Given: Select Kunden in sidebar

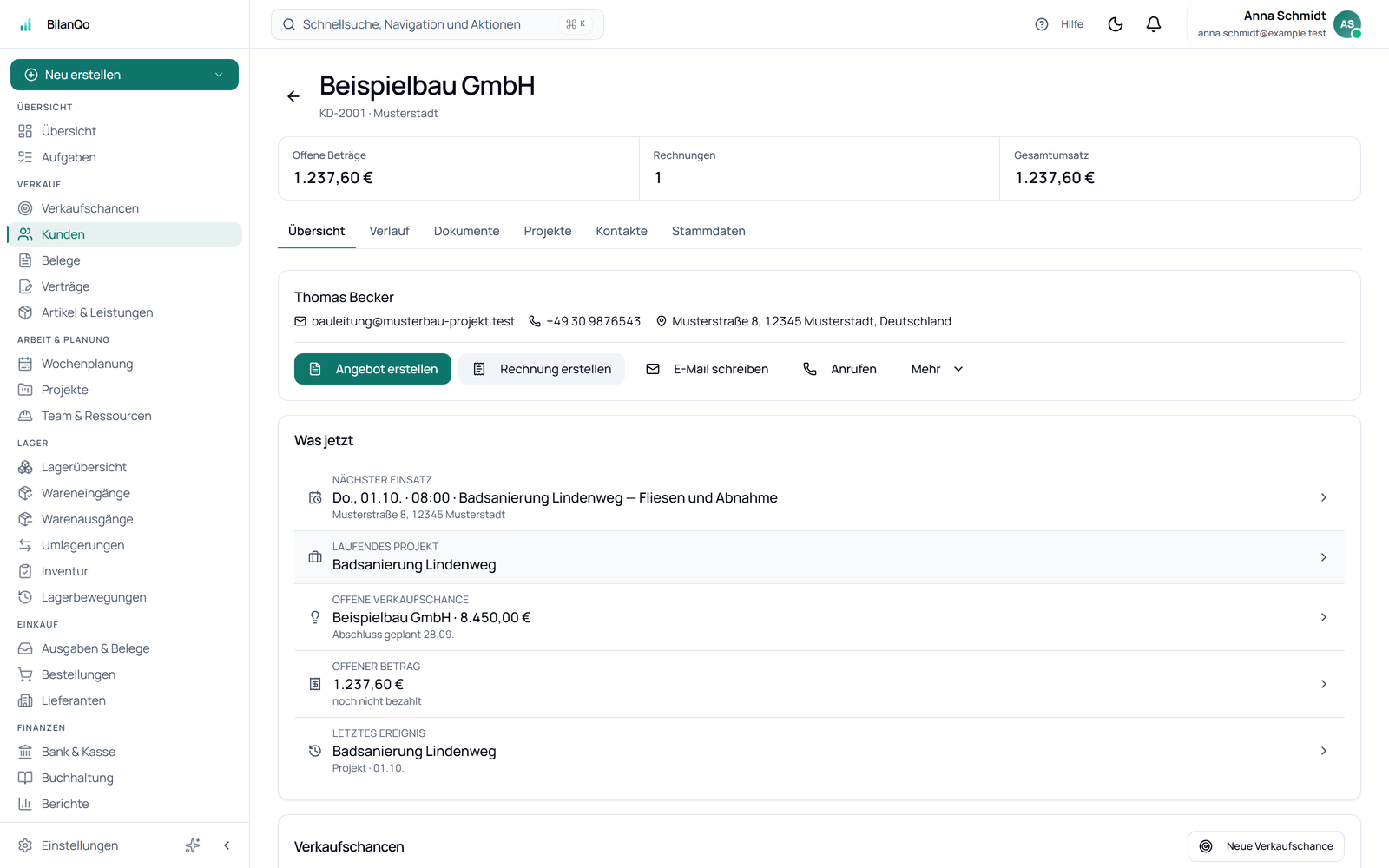Looking at the screenshot, I should [124, 234].
